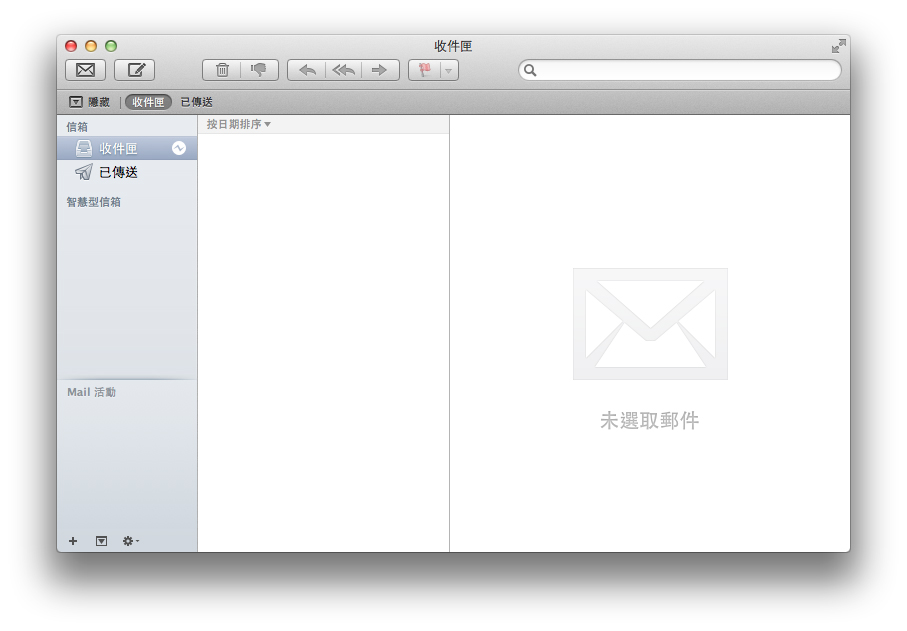
Task: Select 收件匣 in favorites bar
Action: click(148, 102)
